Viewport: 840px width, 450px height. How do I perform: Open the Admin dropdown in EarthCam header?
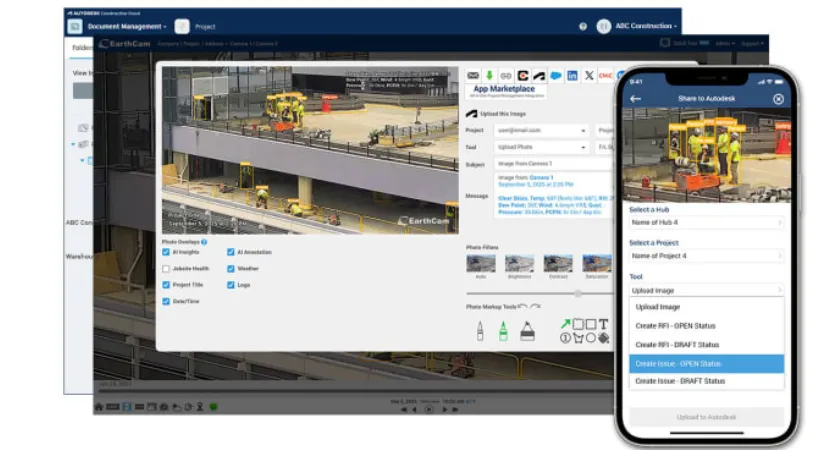point(724,43)
